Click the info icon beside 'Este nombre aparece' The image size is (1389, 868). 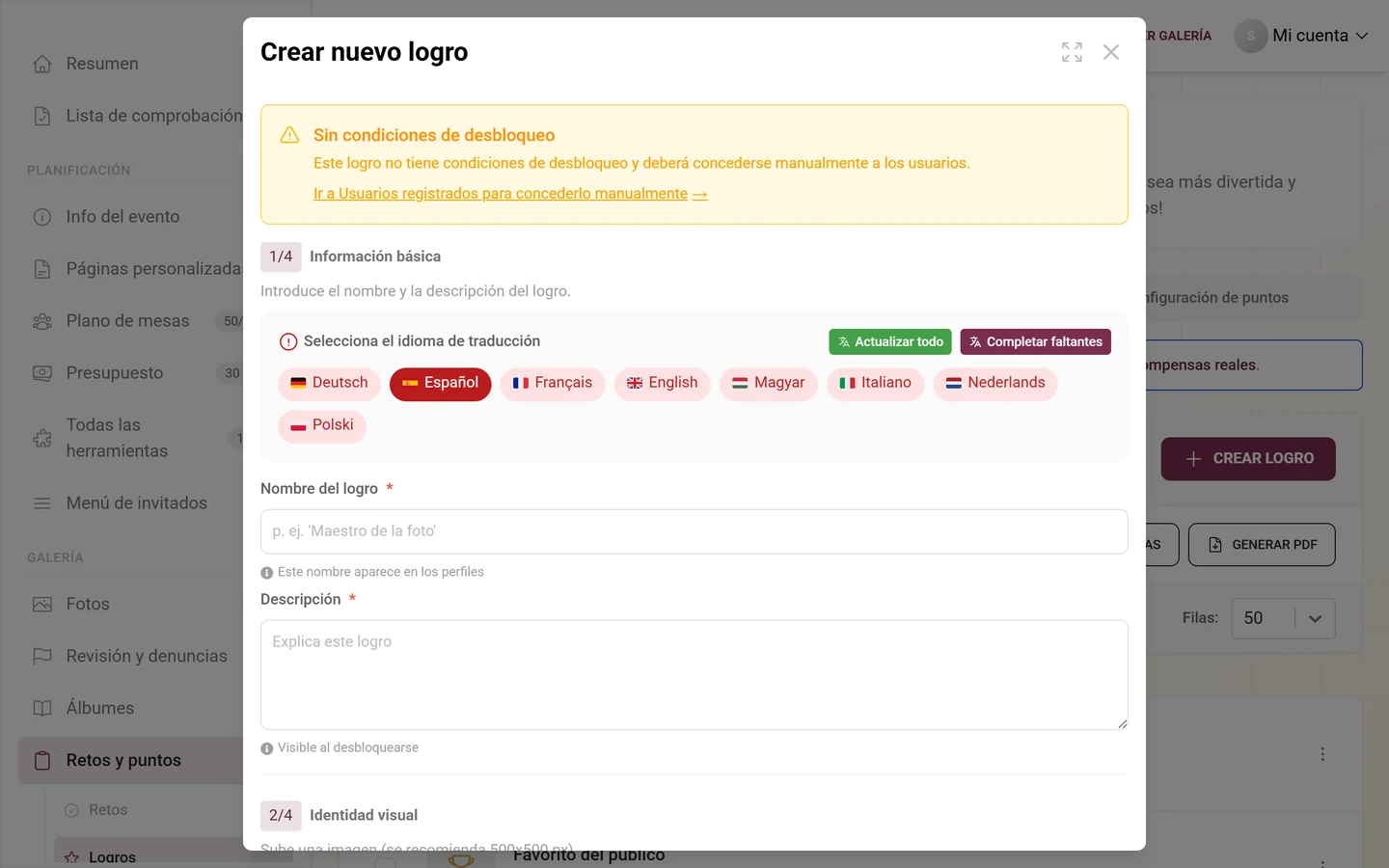tap(267, 573)
